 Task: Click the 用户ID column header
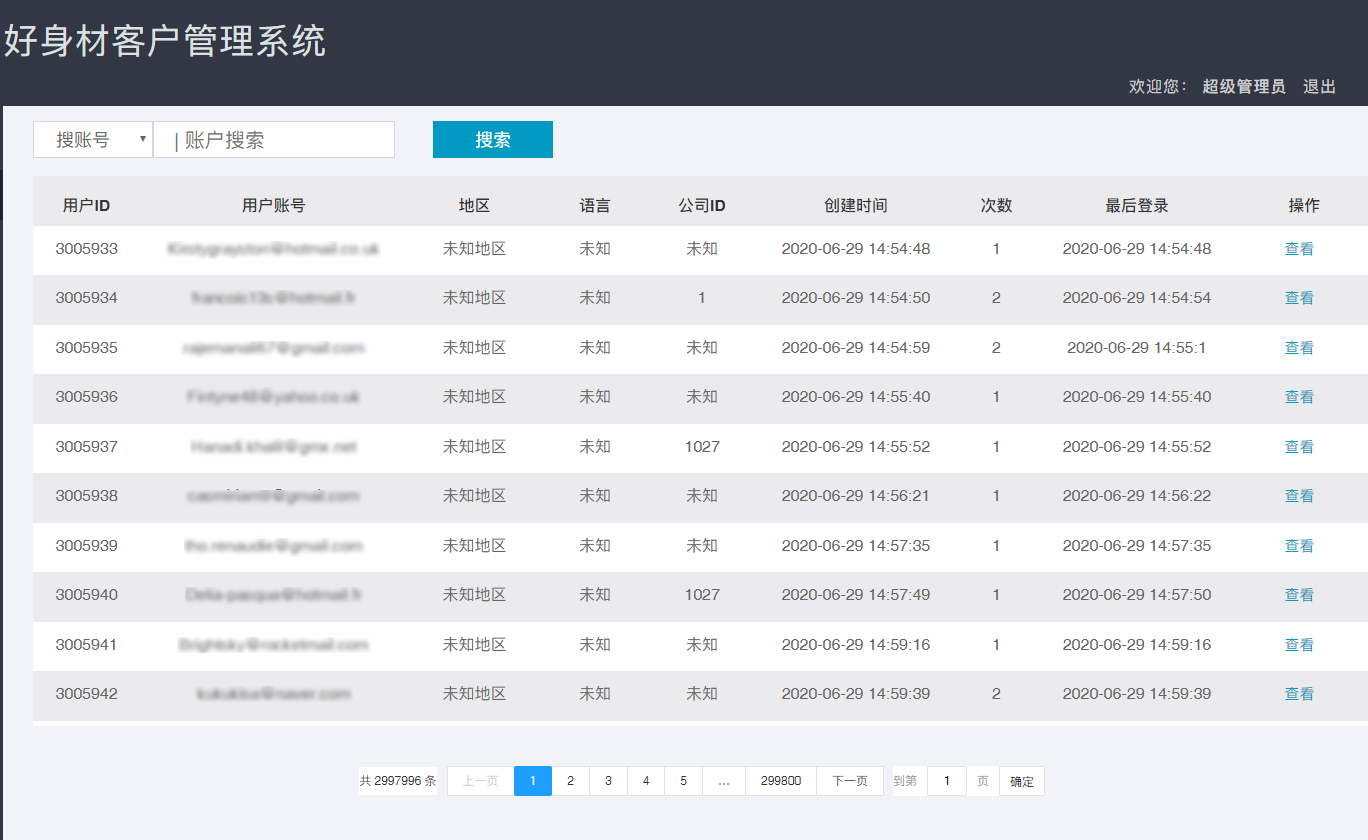pyautogui.click(x=86, y=206)
